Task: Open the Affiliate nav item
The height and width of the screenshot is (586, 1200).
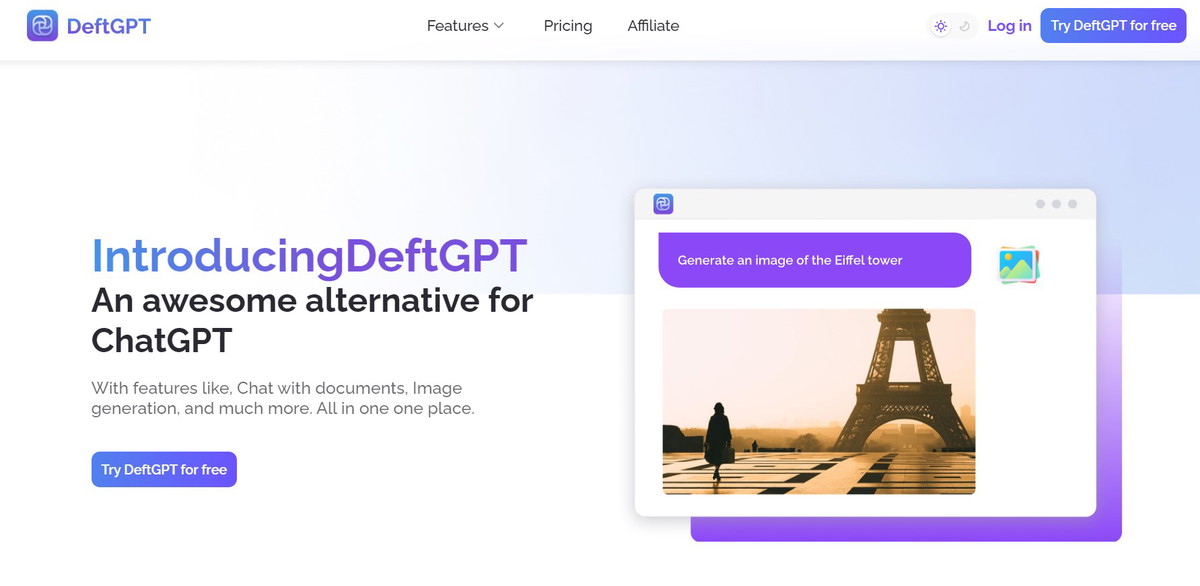Action: coord(653,26)
